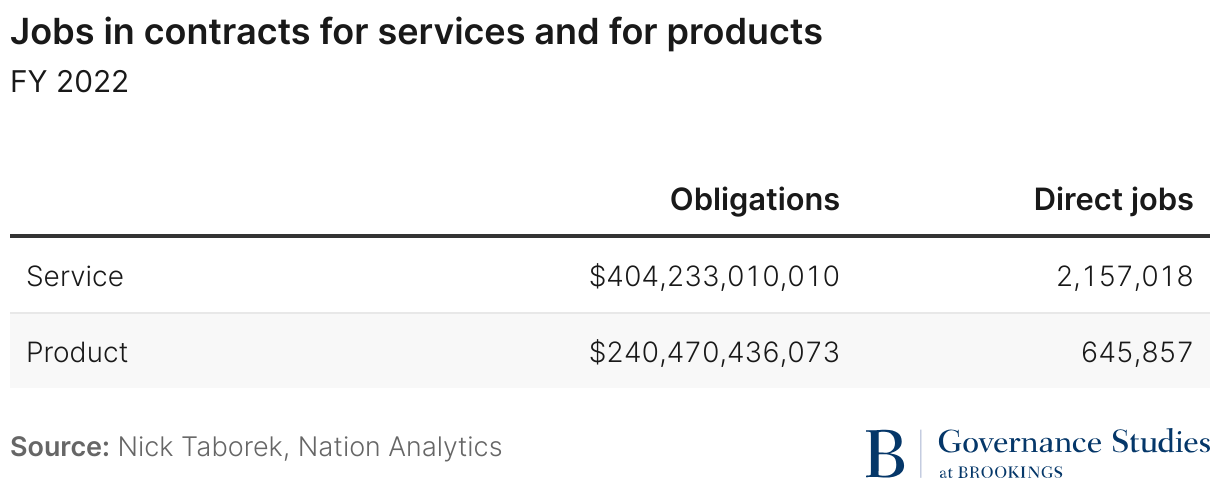Viewport: 1220px width, 488px height.
Task: Click the Brookings B logo icon
Action: 884,453
